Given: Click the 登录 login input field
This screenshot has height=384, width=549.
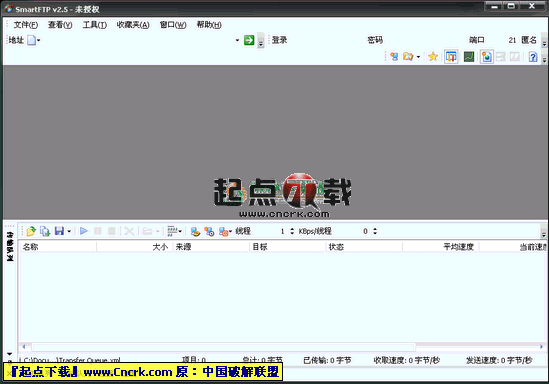Looking at the screenshot, I should click(x=326, y=40).
